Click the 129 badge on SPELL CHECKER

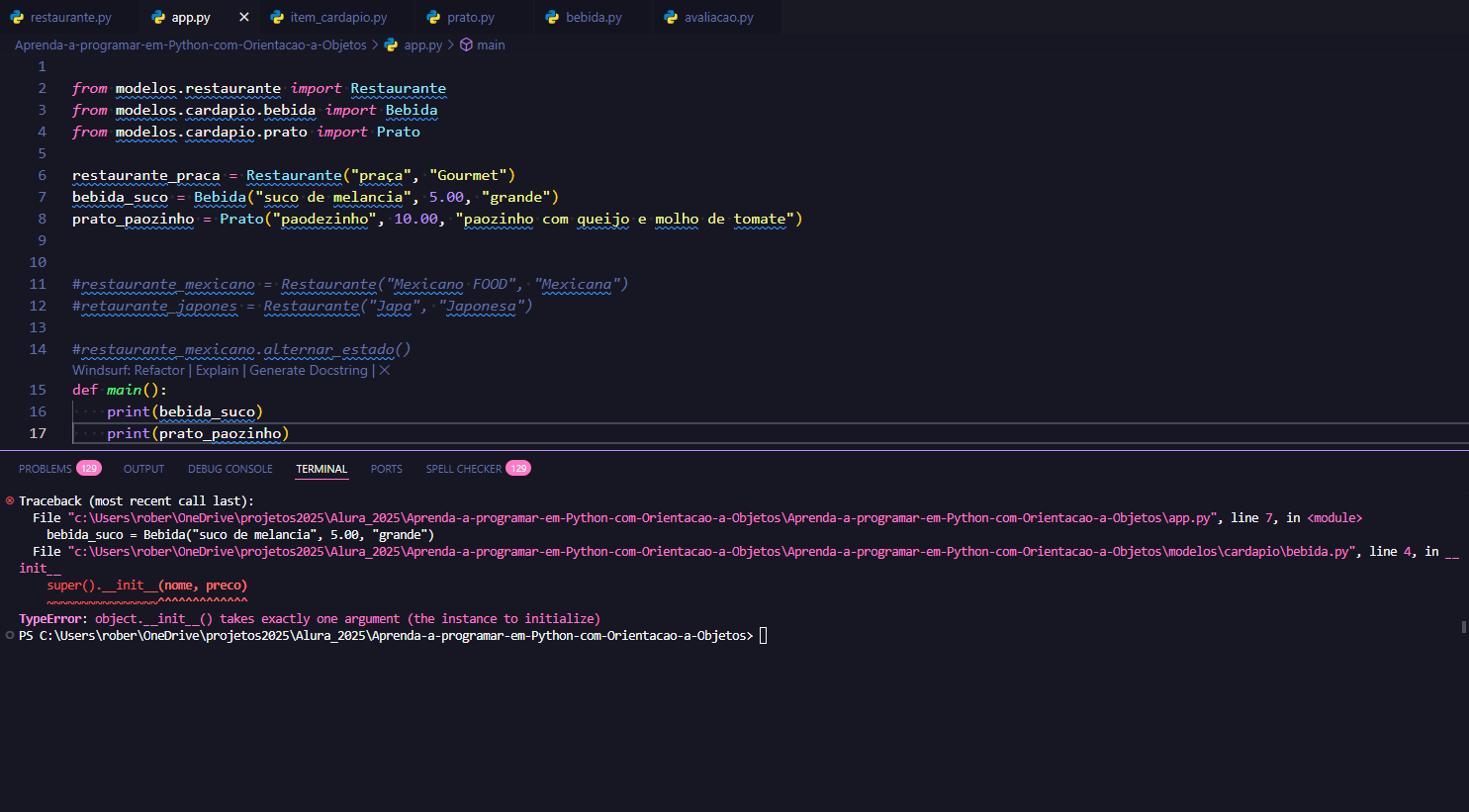coord(518,469)
